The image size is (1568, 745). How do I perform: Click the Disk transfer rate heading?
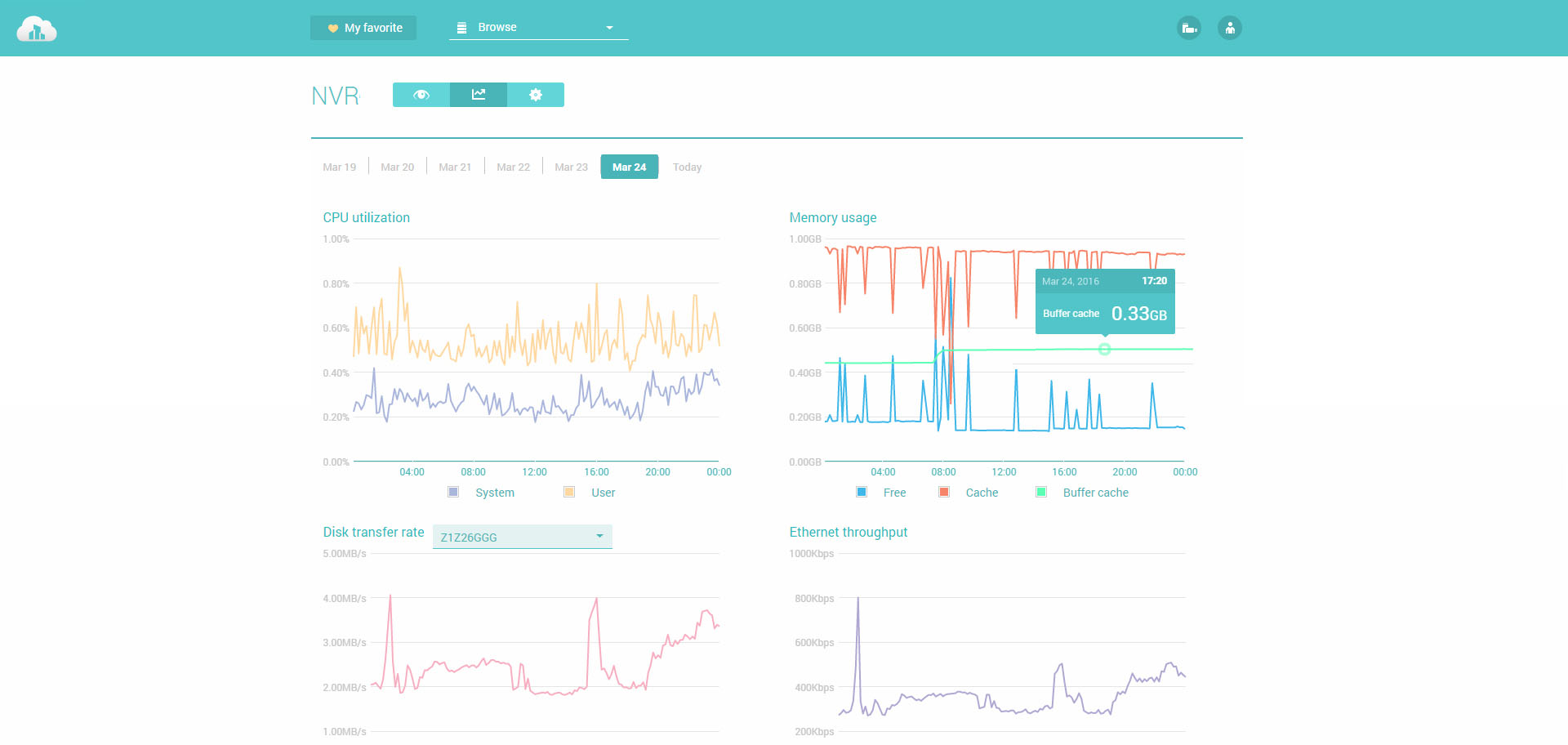point(374,532)
